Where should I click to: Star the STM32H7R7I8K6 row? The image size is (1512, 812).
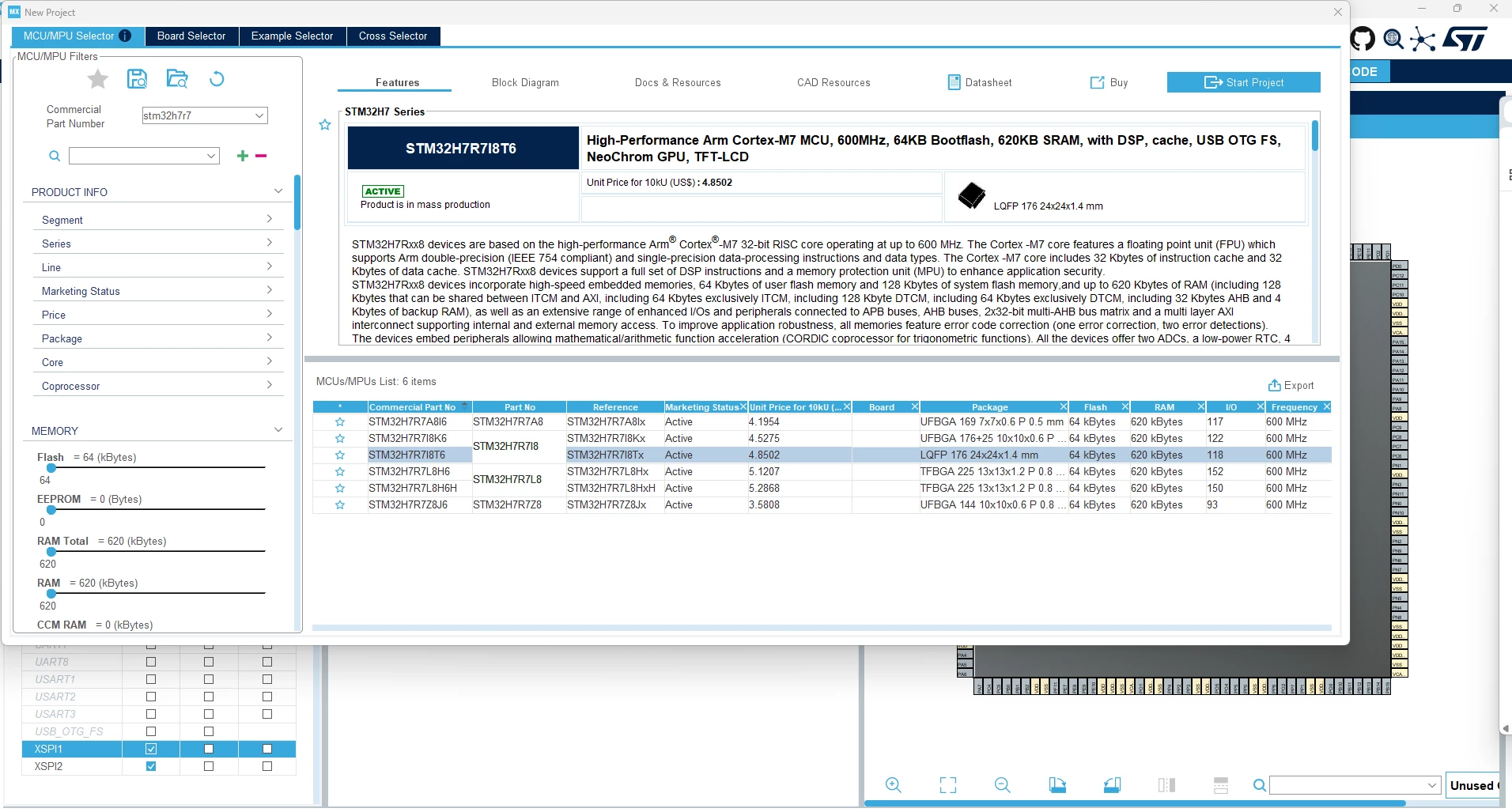click(340, 439)
